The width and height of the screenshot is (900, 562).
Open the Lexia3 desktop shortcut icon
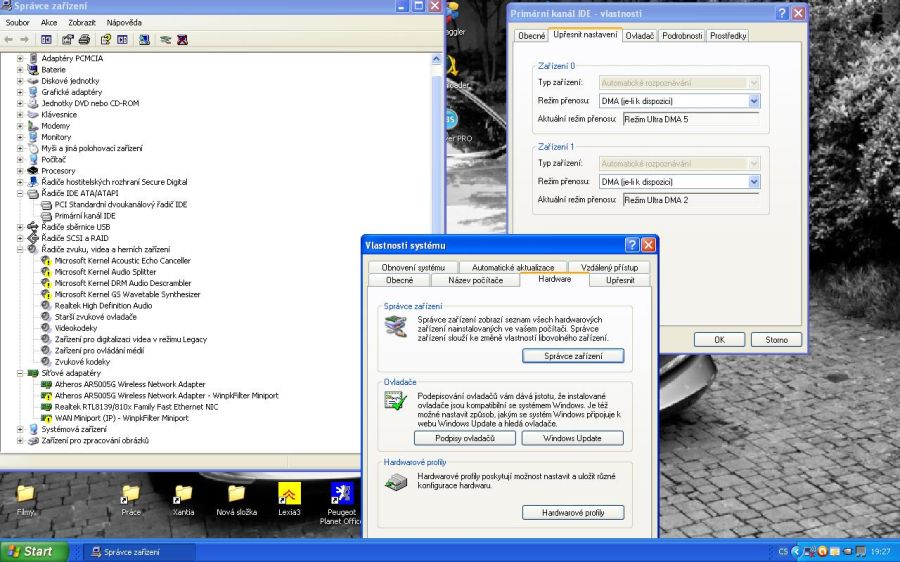pos(289,497)
